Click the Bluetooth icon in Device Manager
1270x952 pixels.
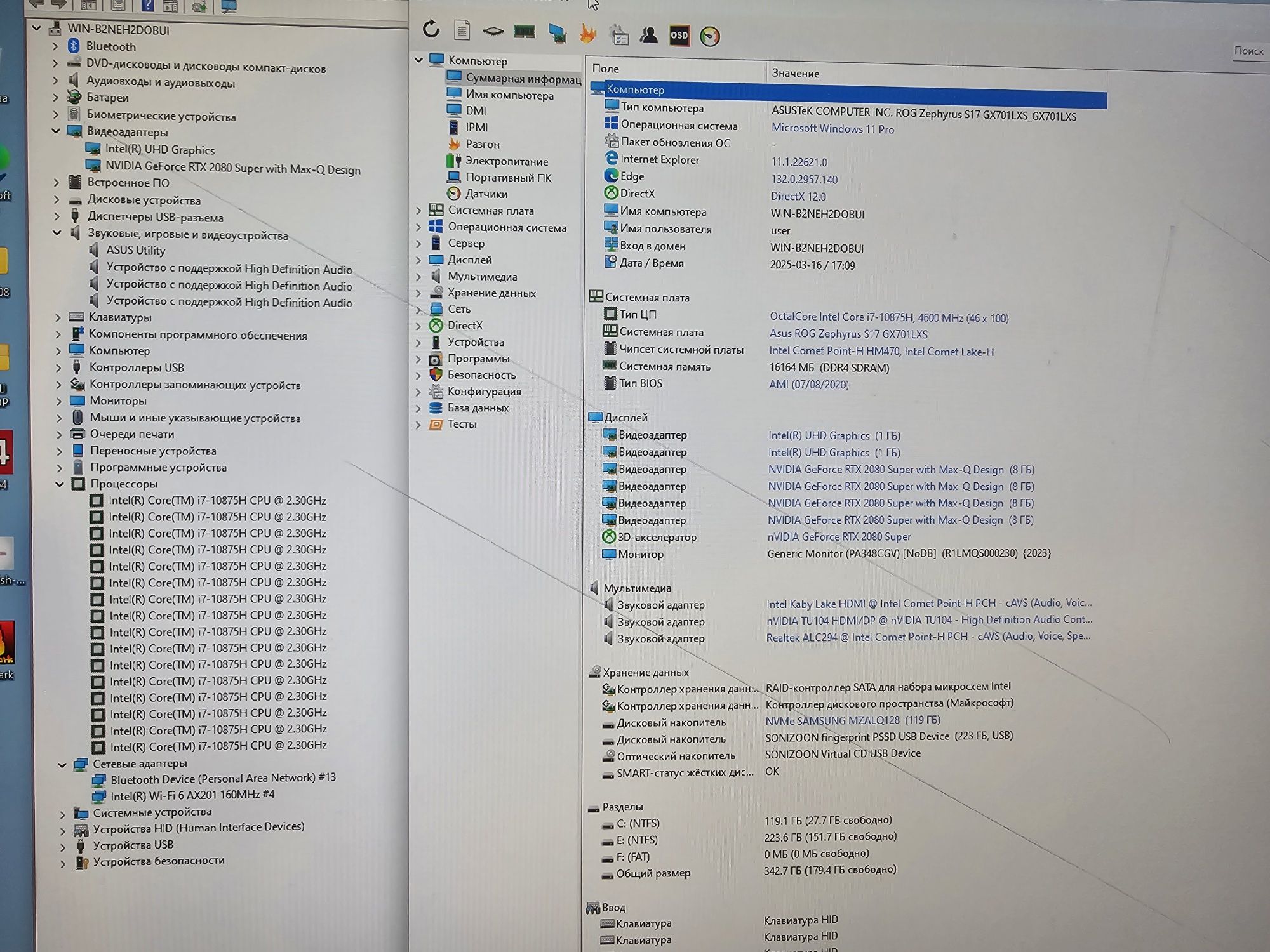coord(74,46)
